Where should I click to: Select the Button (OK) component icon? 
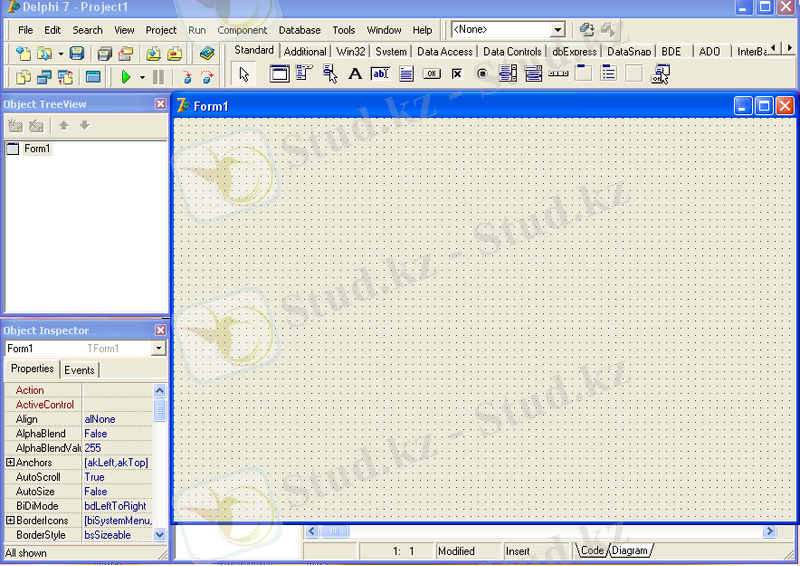click(432, 74)
